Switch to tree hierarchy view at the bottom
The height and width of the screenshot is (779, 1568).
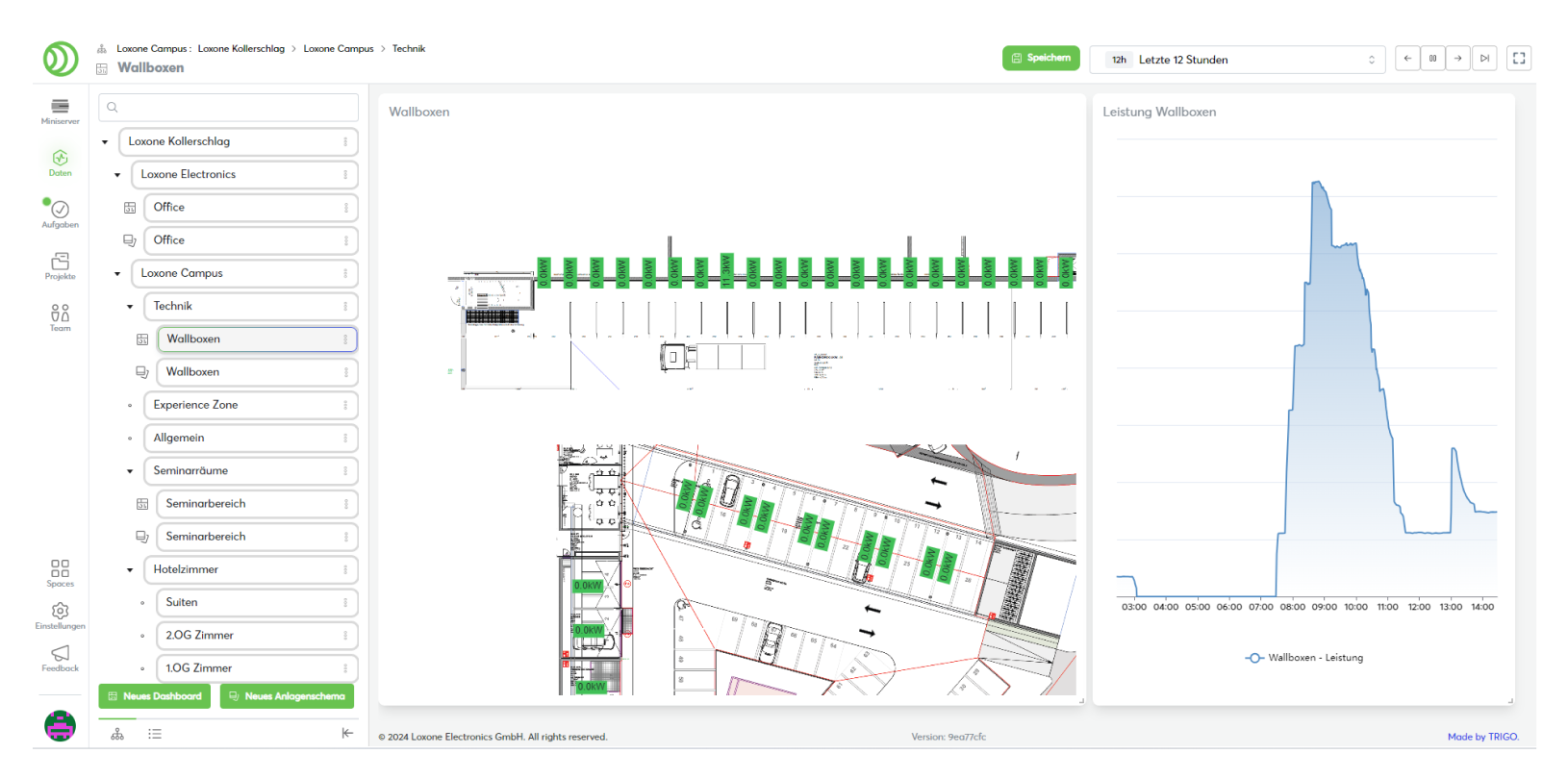tap(117, 734)
